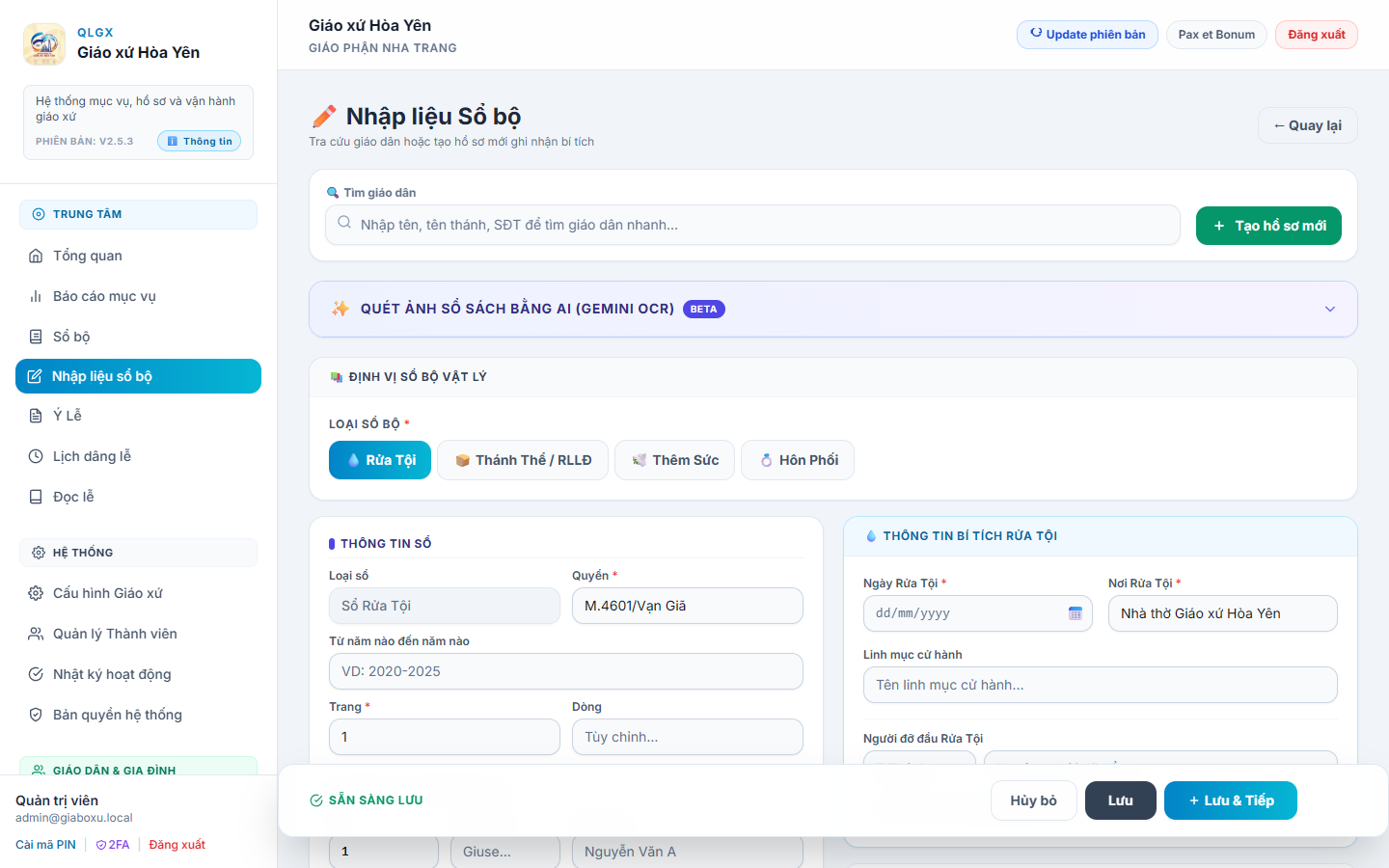Click the Bản quyền hệ thống shield icon
The width and height of the screenshot is (1389, 868).
pos(36,715)
